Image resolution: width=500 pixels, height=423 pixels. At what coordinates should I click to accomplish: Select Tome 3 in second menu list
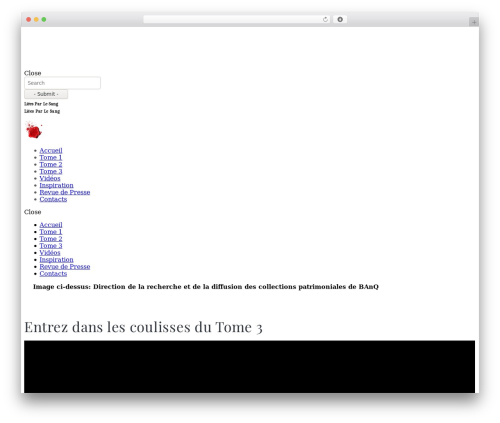tap(51, 246)
